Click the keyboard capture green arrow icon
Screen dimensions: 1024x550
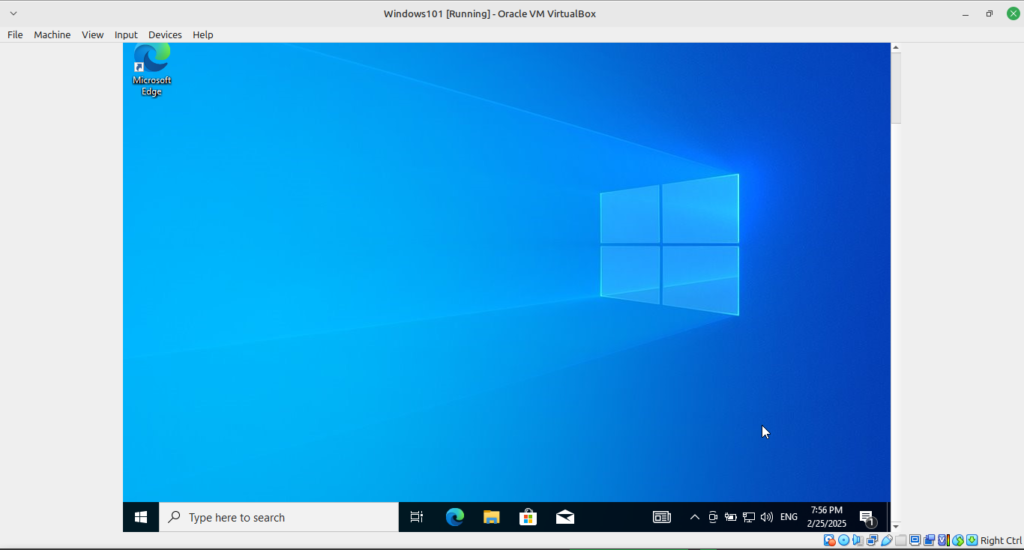click(972, 540)
